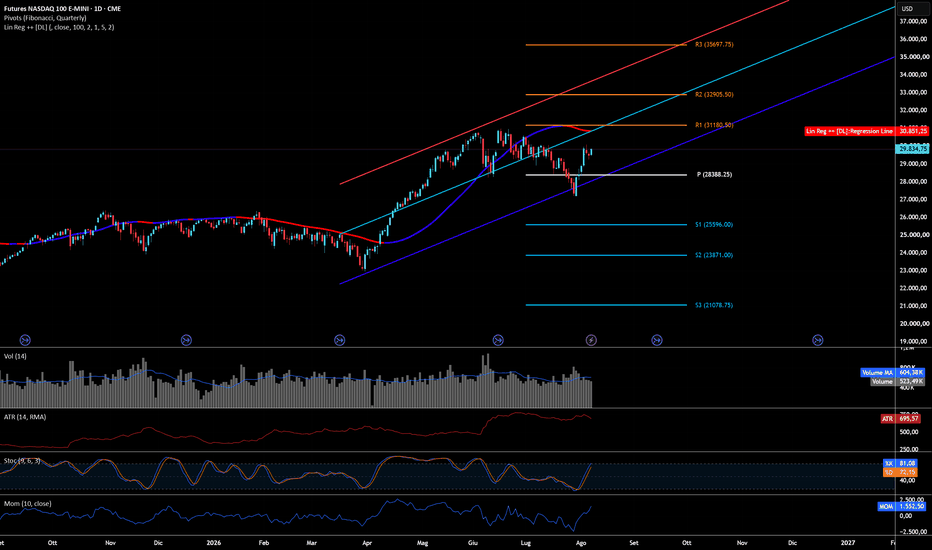Click the Giu label on time axis

click(473, 543)
